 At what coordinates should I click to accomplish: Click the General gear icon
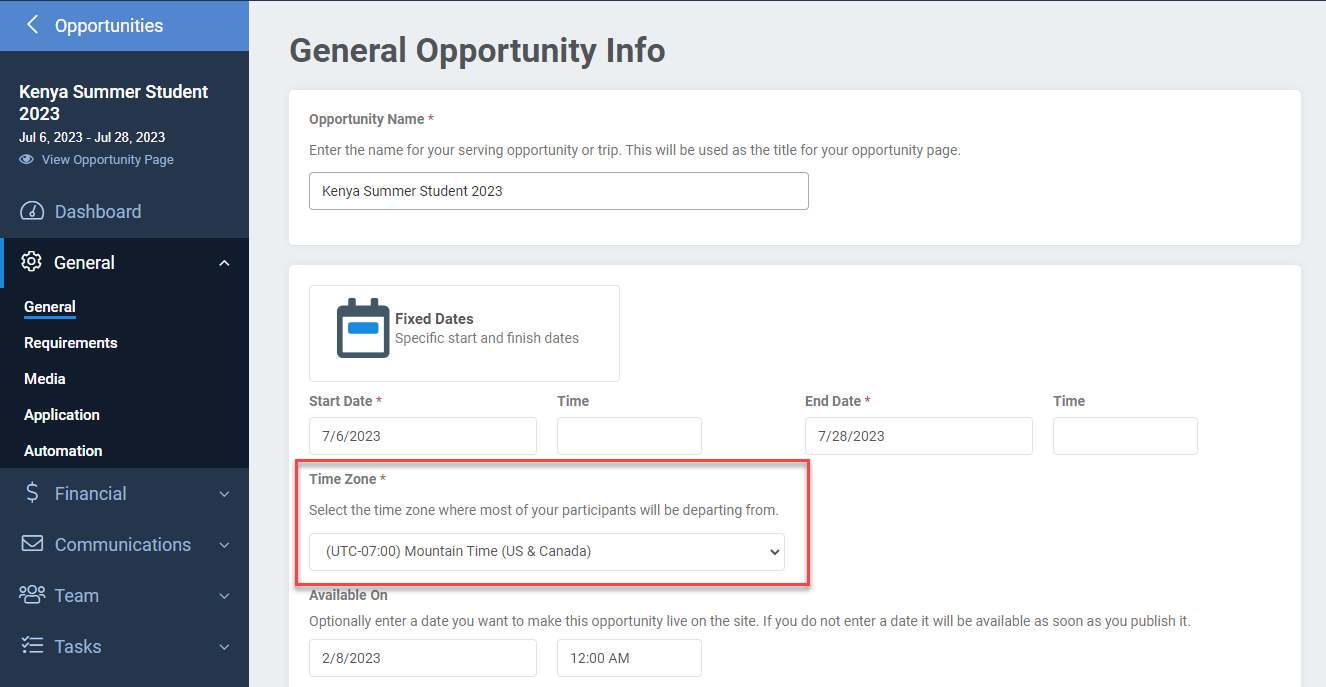point(31,262)
